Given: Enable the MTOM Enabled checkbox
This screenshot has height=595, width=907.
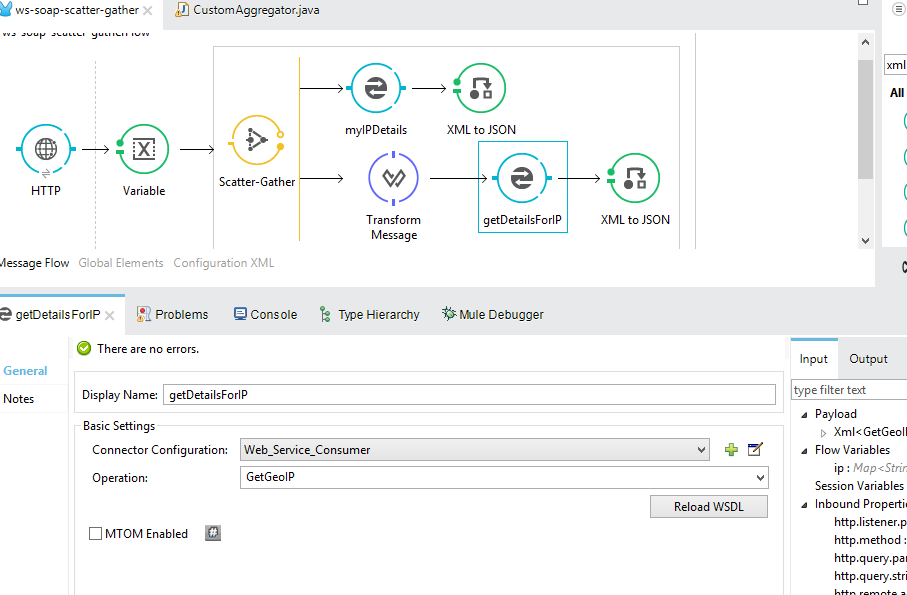Looking at the screenshot, I should pyautogui.click(x=96, y=534).
